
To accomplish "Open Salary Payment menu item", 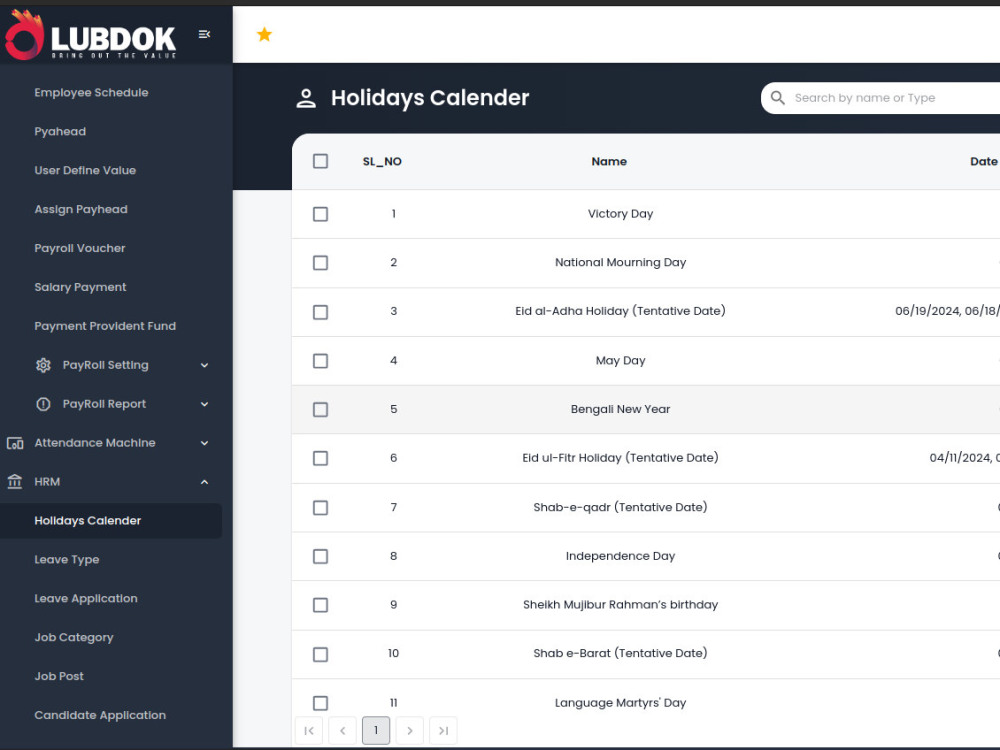I will tap(80, 287).
